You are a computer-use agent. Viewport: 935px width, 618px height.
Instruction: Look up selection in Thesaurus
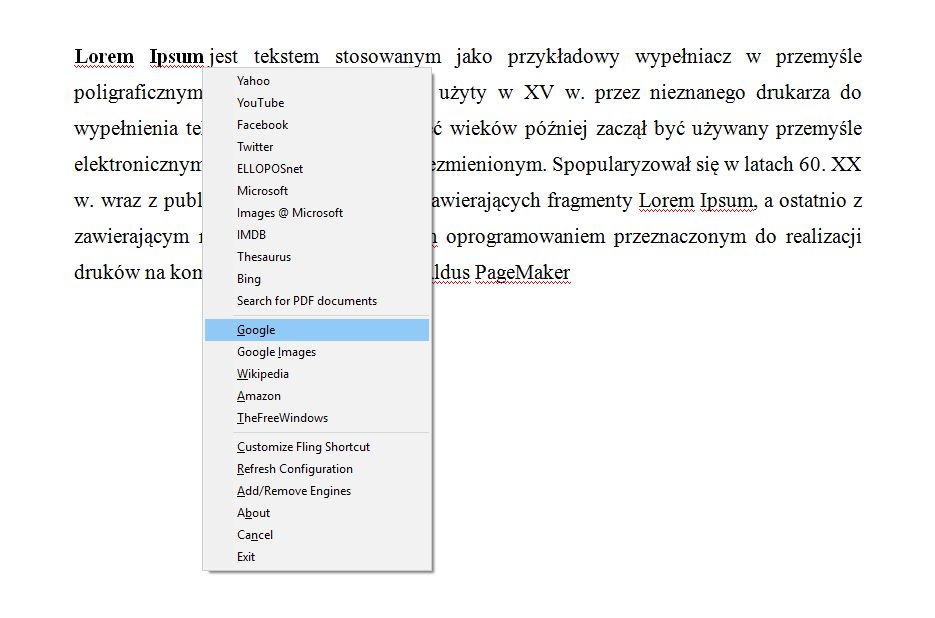coord(317,257)
